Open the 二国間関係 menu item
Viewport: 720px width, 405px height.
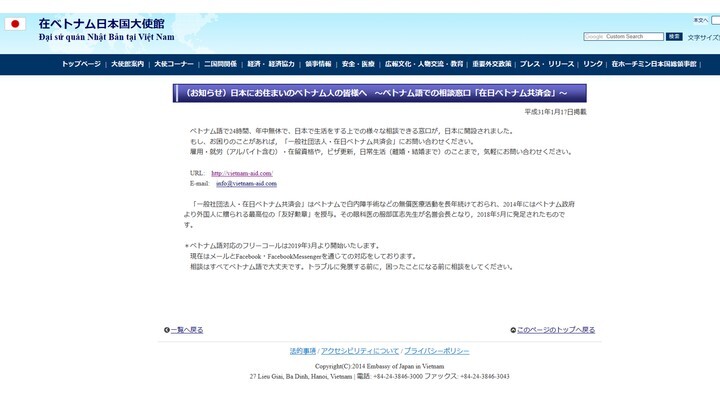pos(220,64)
